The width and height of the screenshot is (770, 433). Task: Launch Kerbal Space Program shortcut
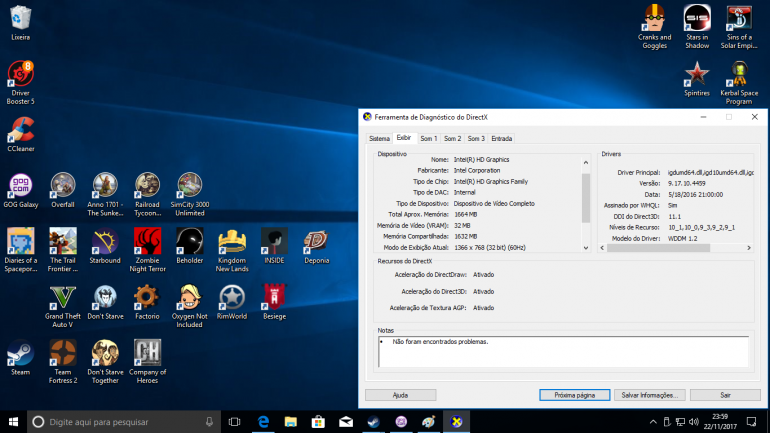(738, 74)
